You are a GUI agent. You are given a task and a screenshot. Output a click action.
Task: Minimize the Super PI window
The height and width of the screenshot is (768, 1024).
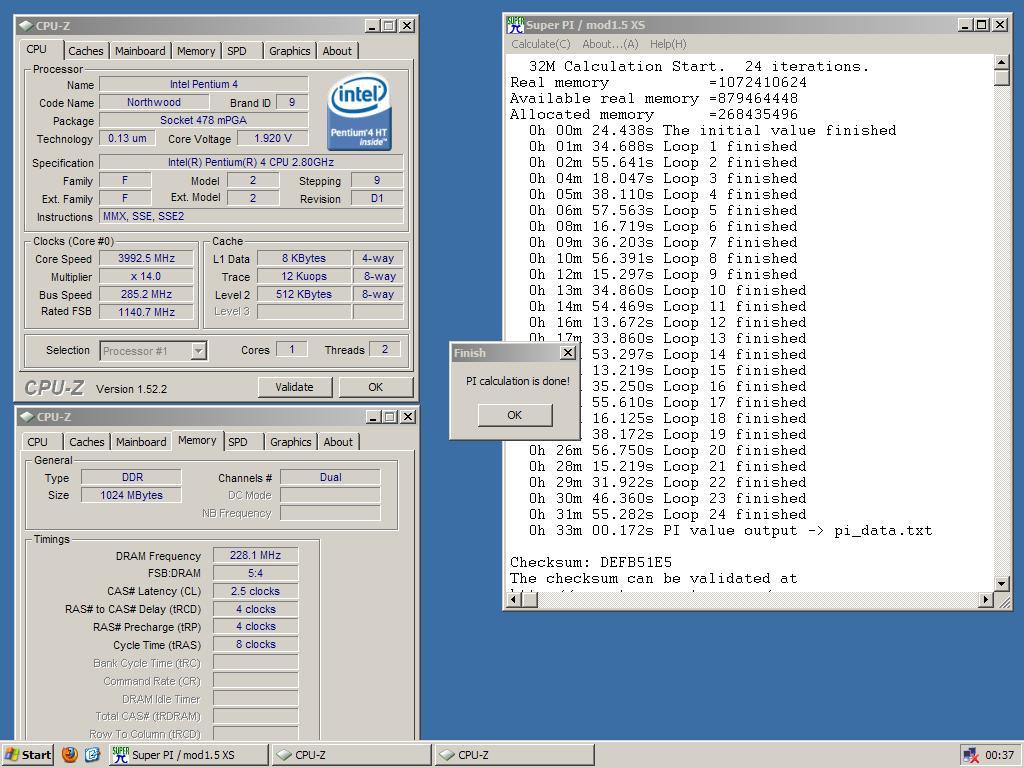[x=965, y=25]
